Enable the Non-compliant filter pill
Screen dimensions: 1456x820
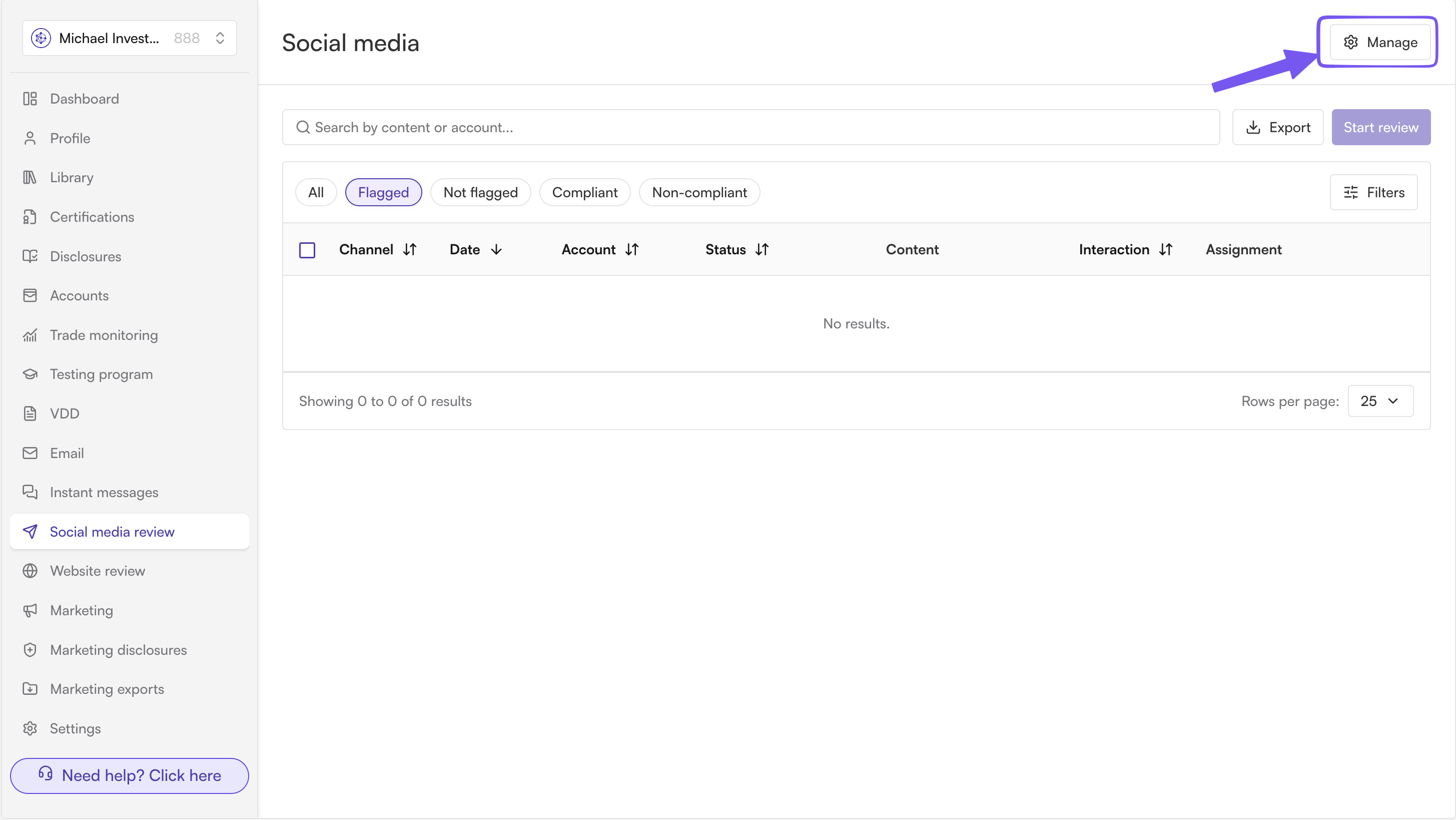699,192
